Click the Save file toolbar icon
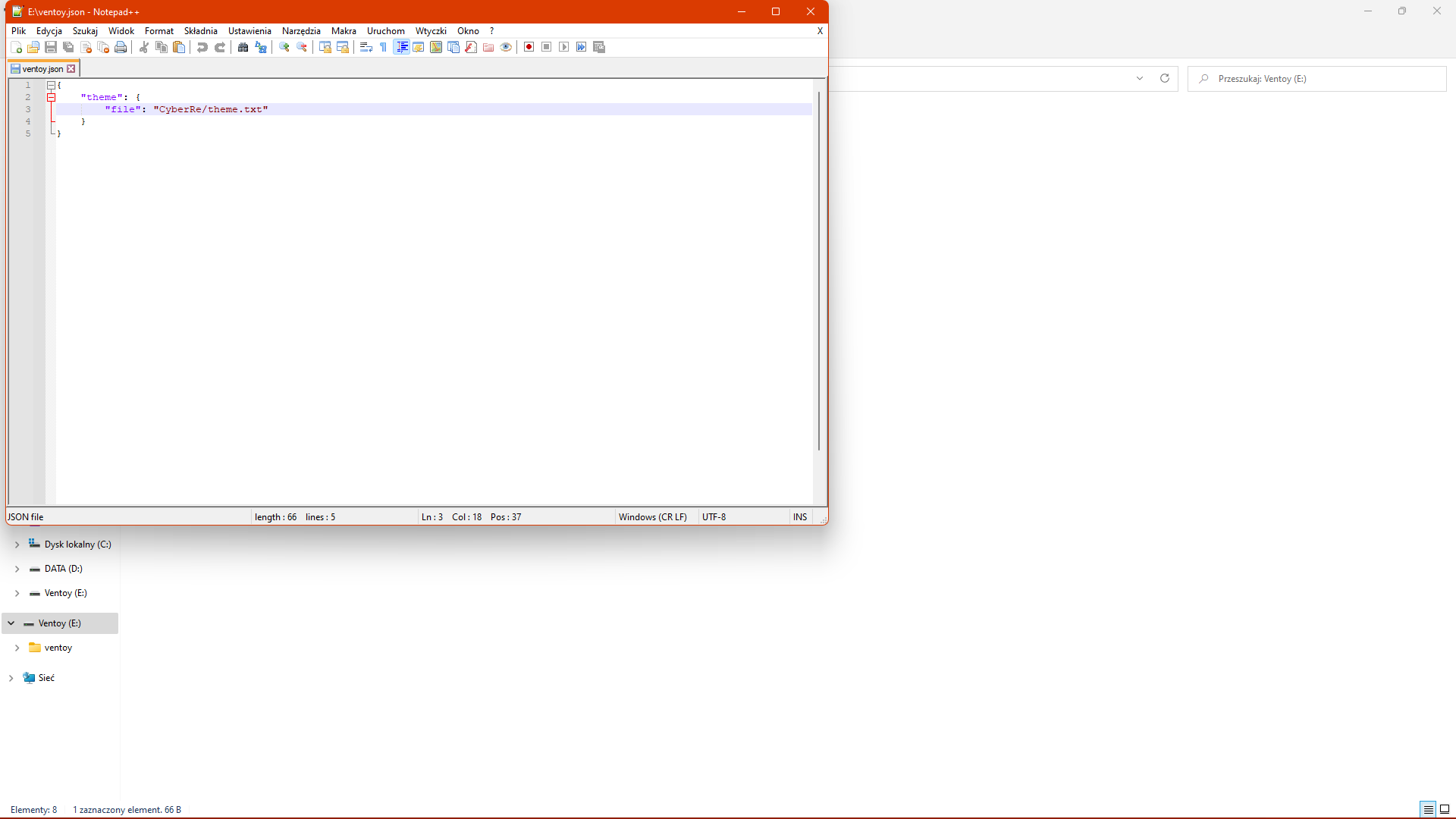 click(x=51, y=47)
